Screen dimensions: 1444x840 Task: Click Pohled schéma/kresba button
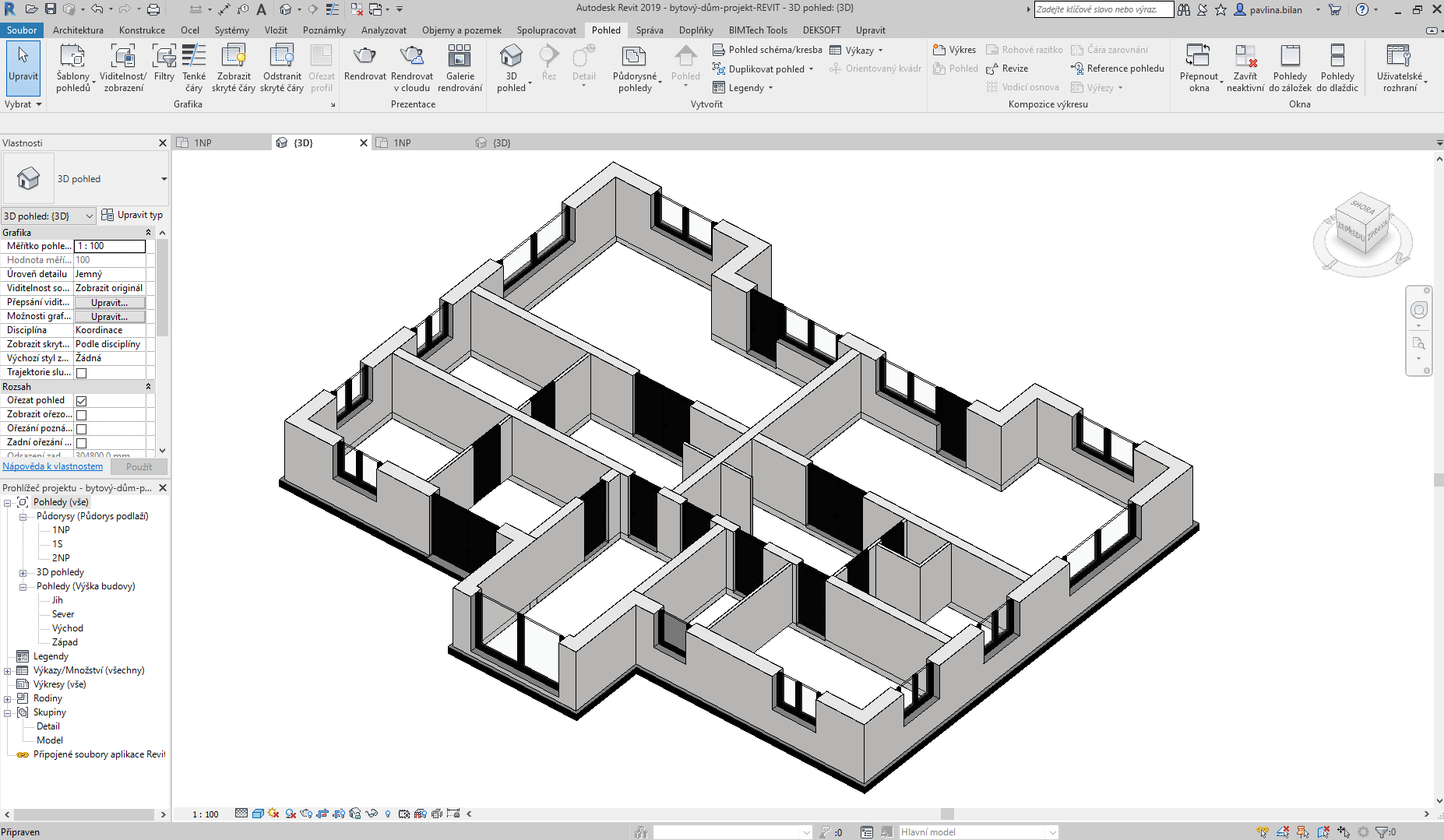point(767,50)
